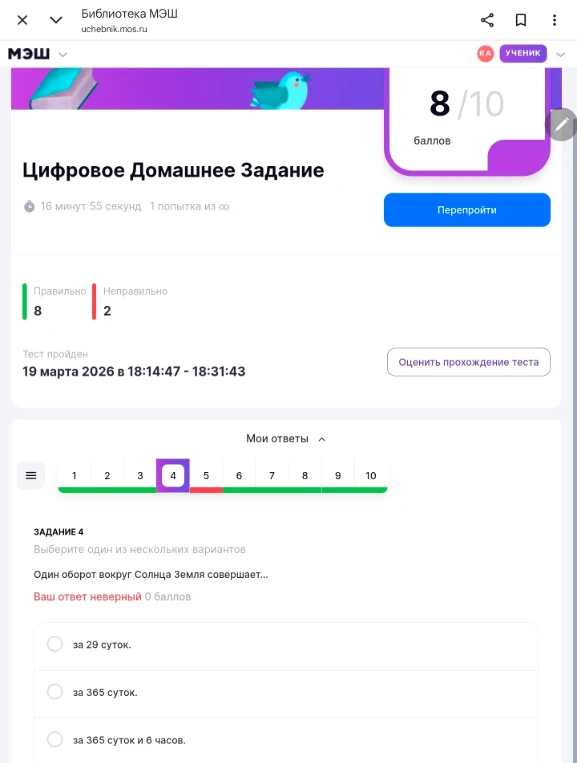The image size is (577, 763).
Task: Open the КА user avatar
Action: 485,54
